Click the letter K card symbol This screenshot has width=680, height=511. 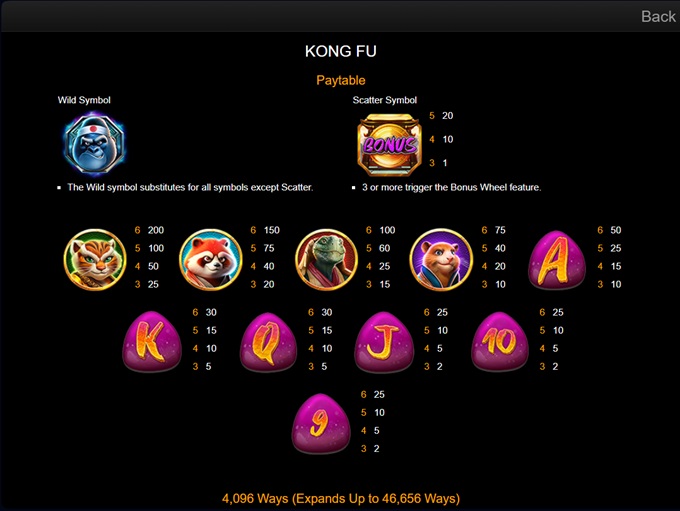[152, 341]
